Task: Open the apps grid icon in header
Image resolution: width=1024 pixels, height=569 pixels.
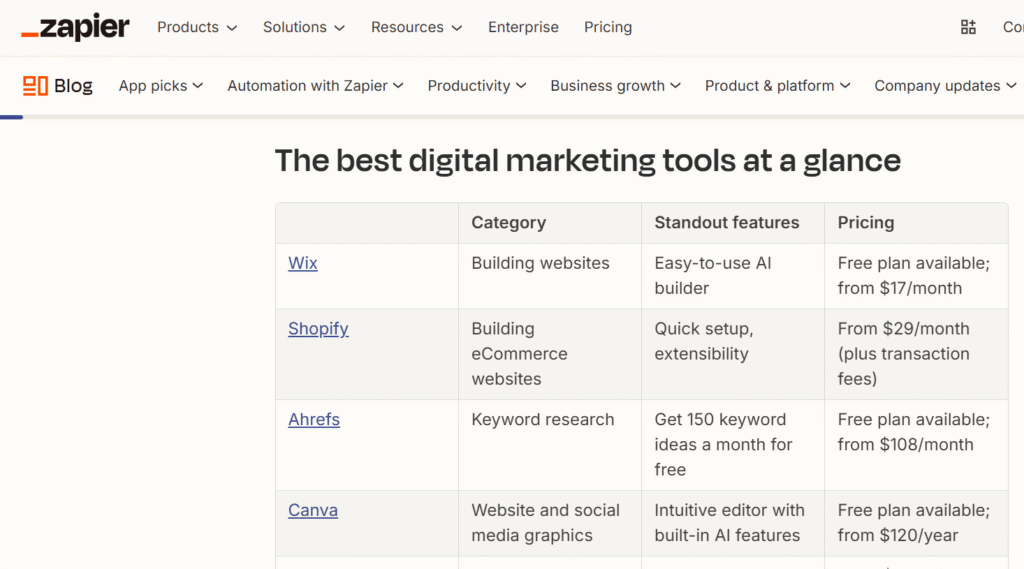Action: (968, 27)
